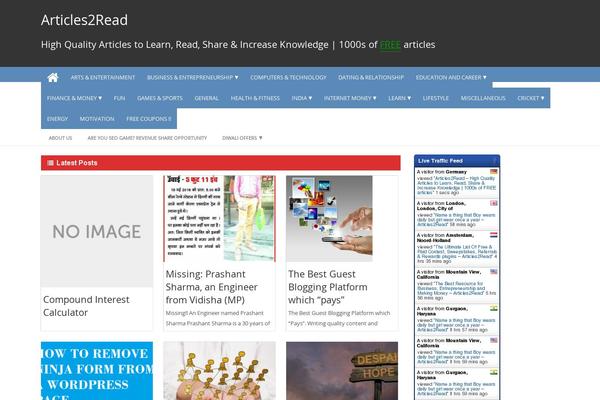Open the Lifestyle category

tap(435, 98)
